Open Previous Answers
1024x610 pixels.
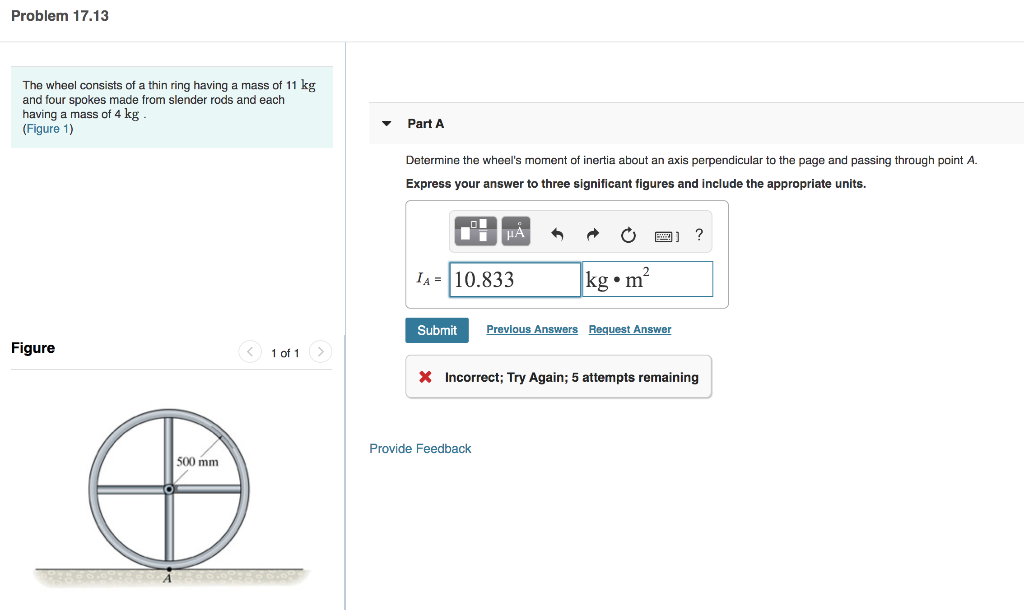[531, 329]
